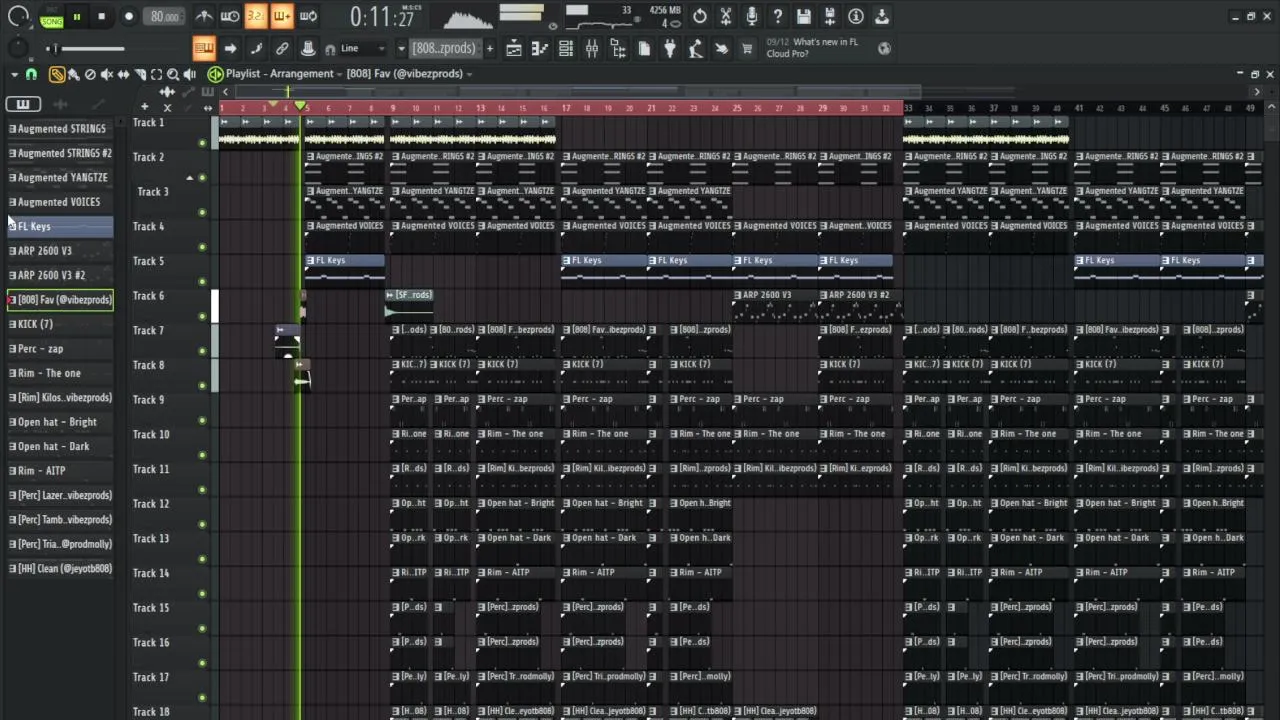The width and height of the screenshot is (1280, 720).
Task: Open help with the question mark icon
Action: point(778,16)
